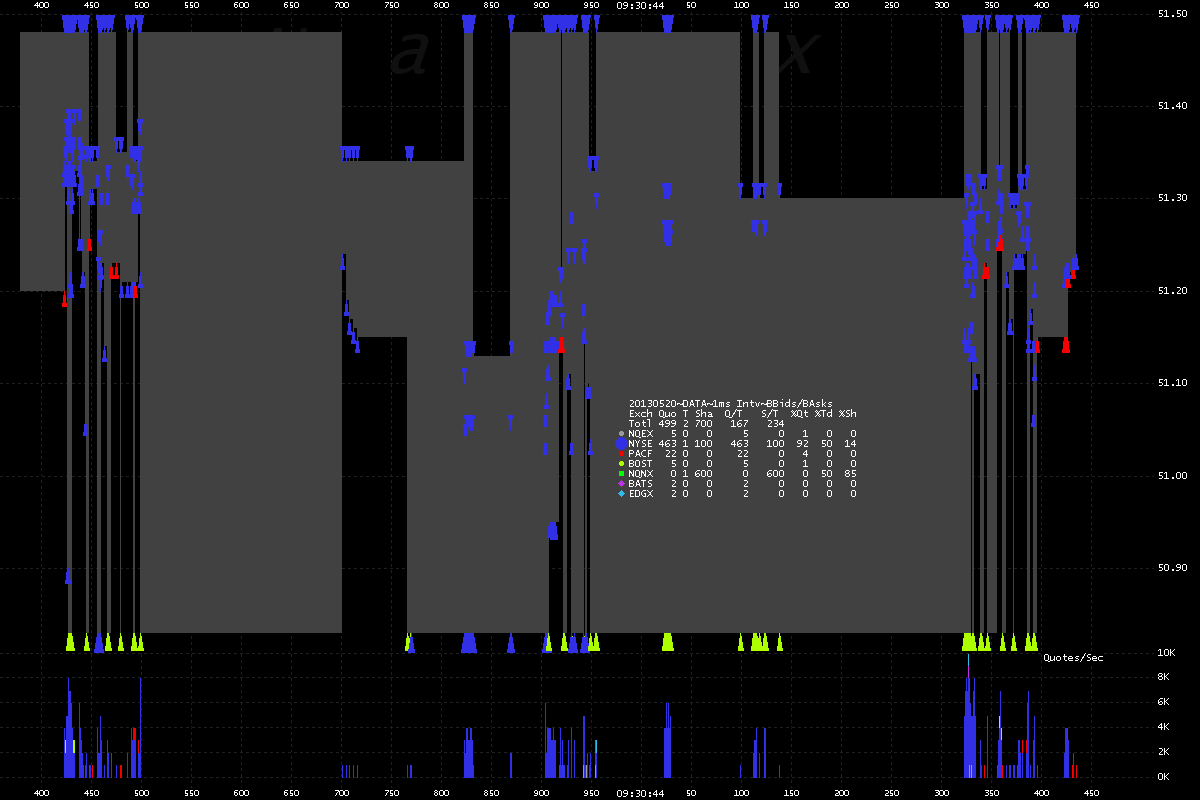Click the PACF red legend marker
The height and width of the screenshot is (800, 1200).
(x=621, y=454)
